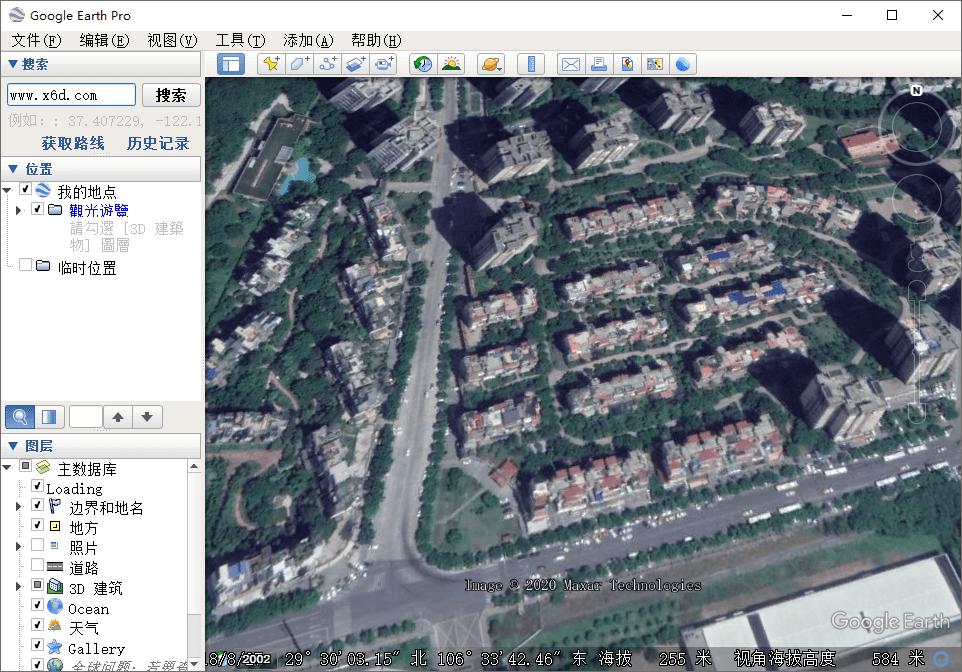Open the 视图(V) menu
962x672 pixels.
[x=172, y=40]
